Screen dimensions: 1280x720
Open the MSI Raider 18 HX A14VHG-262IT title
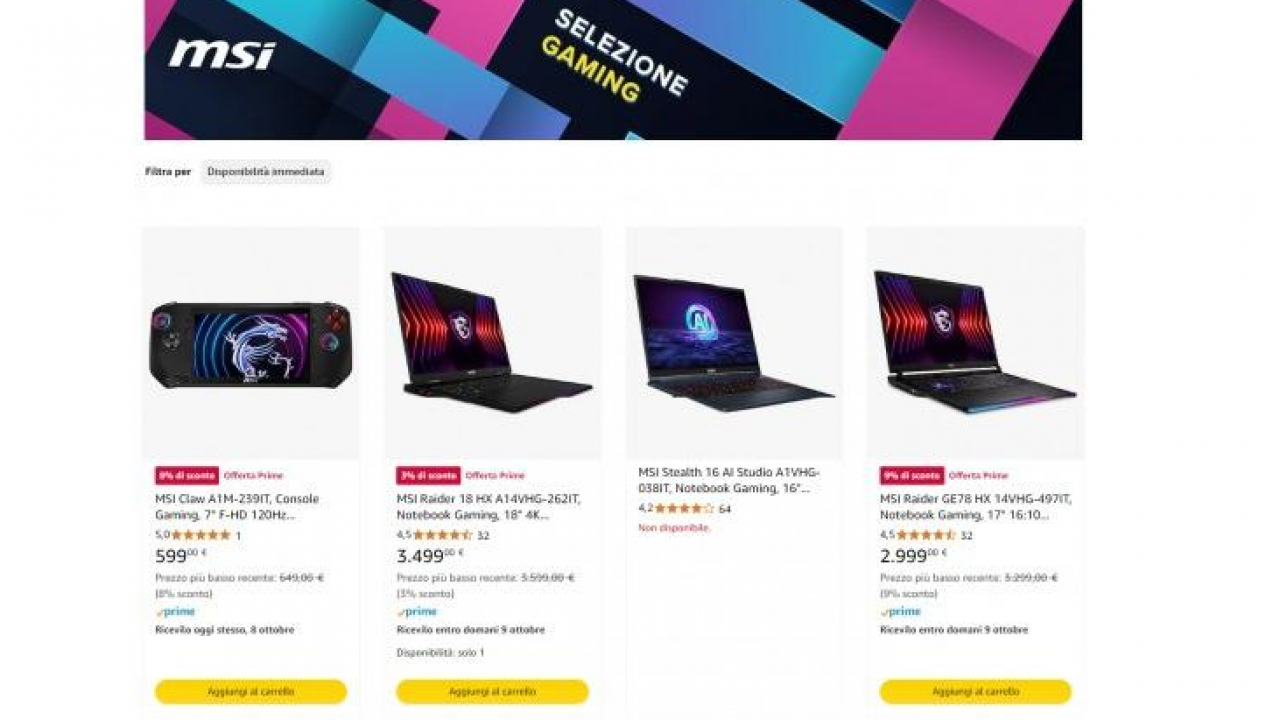coord(488,507)
